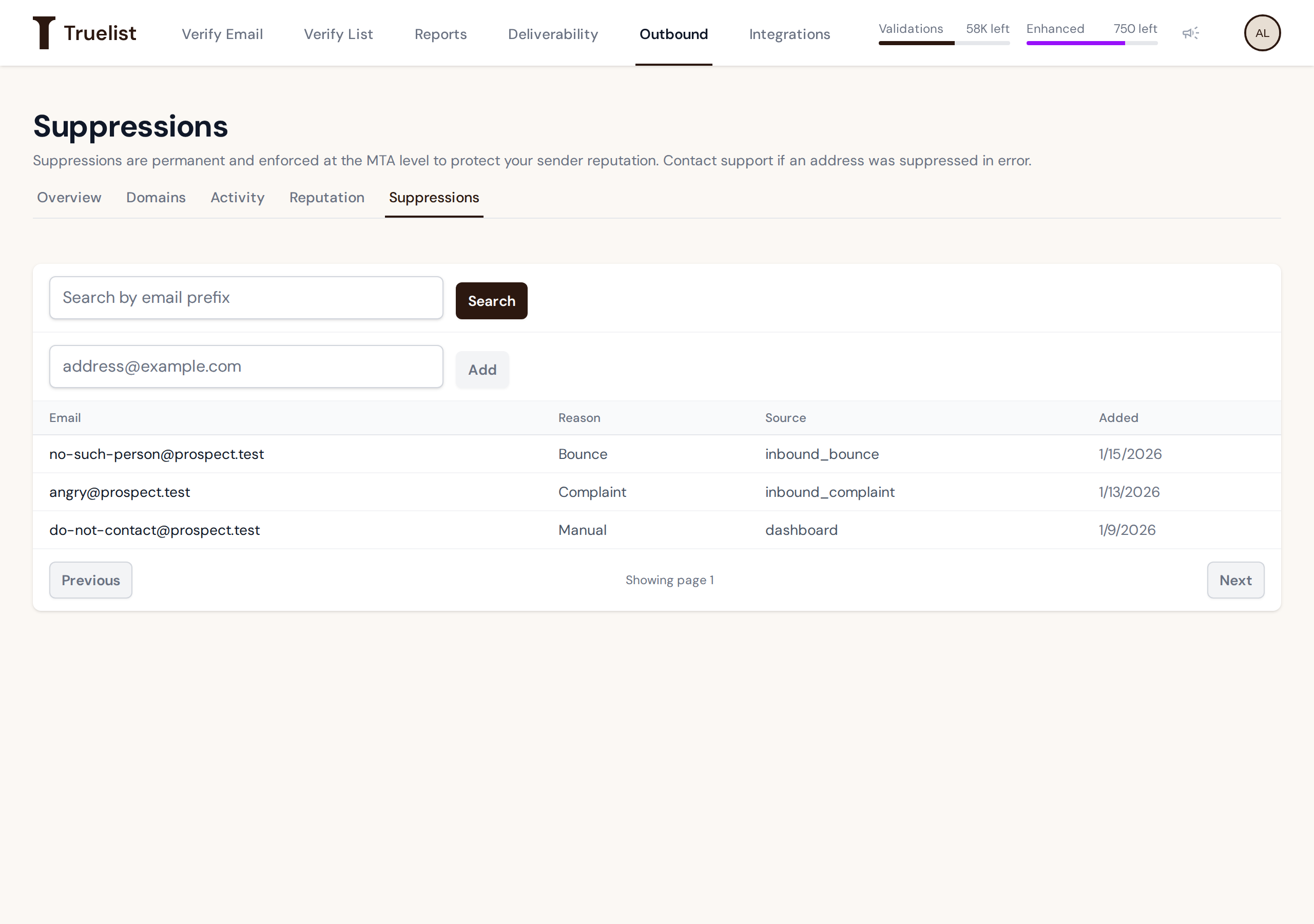Viewport: 1314px width, 924px height.
Task: Click the Search button
Action: coord(492,301)
